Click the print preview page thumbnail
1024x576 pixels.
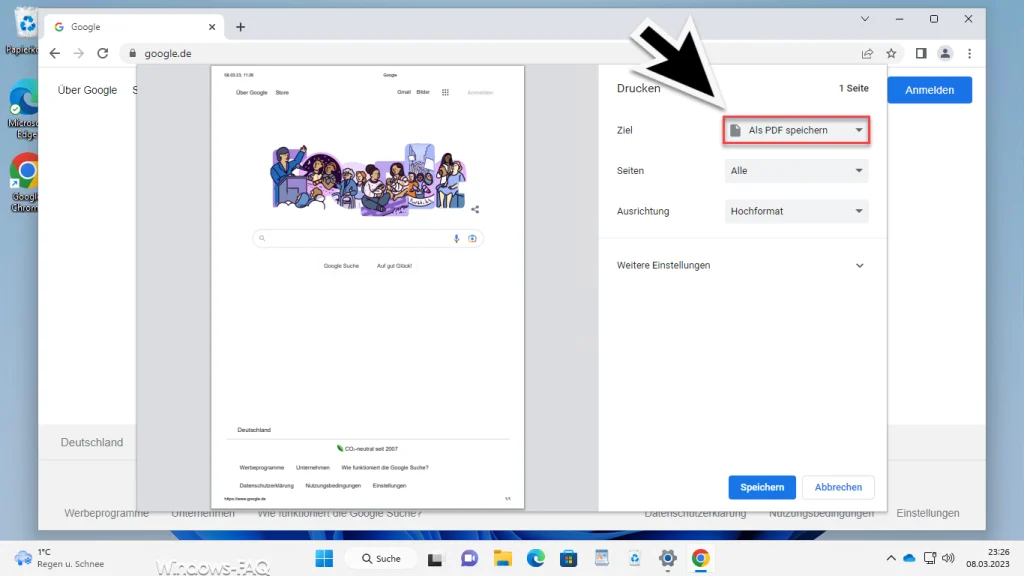point(368,287)
